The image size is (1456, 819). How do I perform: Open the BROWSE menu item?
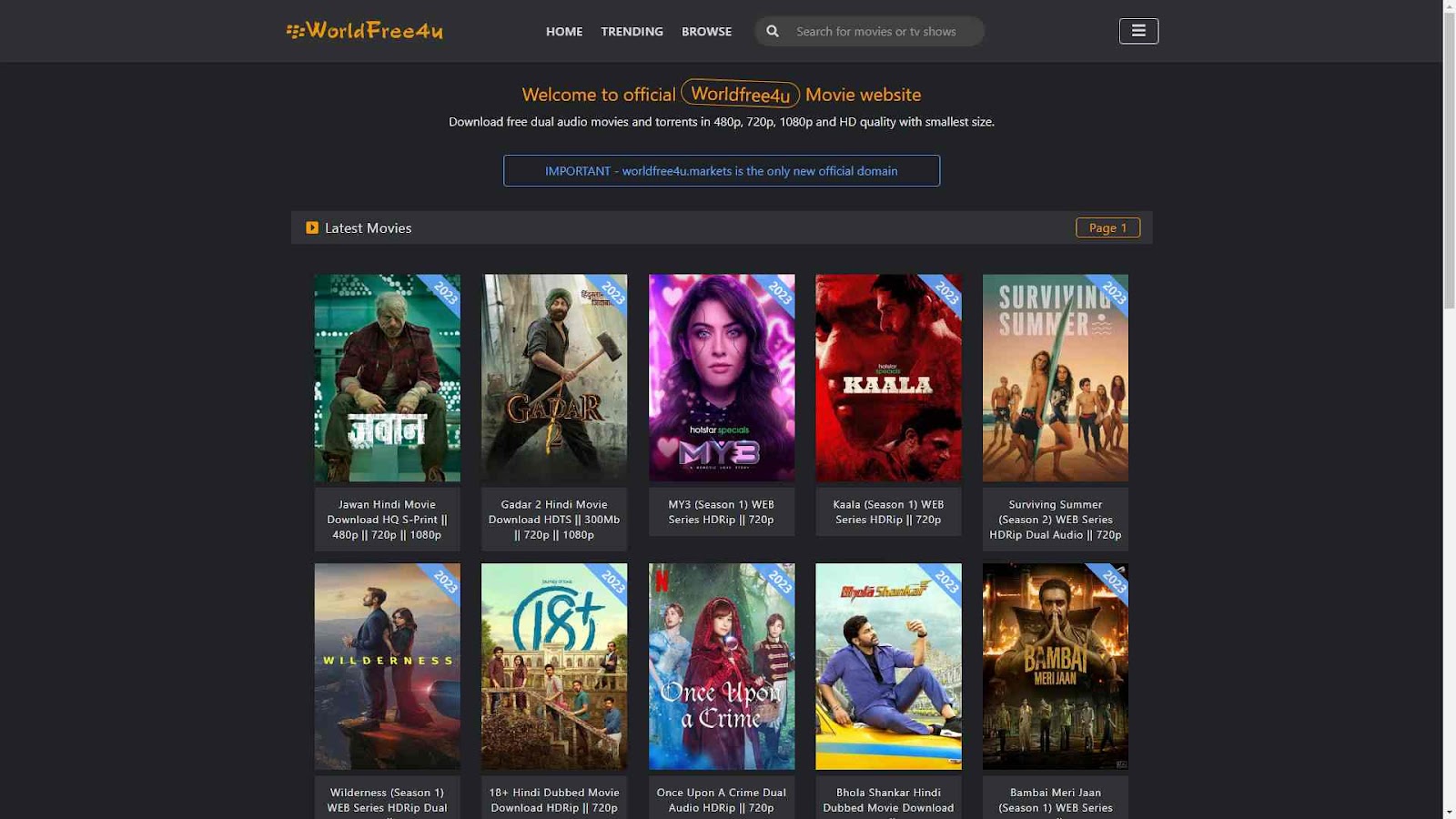click(706, 31)
